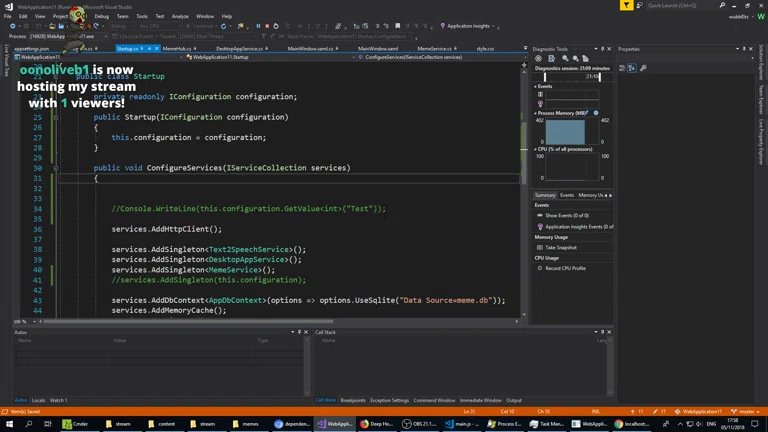
Task: Switch to MemeHub.cs tab
Action: [179, 48]
